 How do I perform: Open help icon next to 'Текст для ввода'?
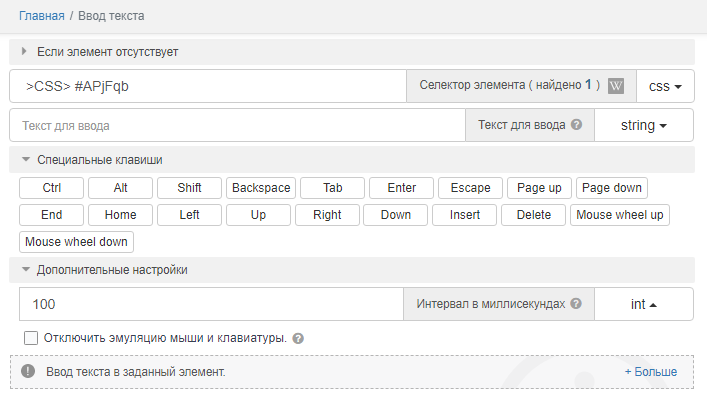[x=576, y=124]
